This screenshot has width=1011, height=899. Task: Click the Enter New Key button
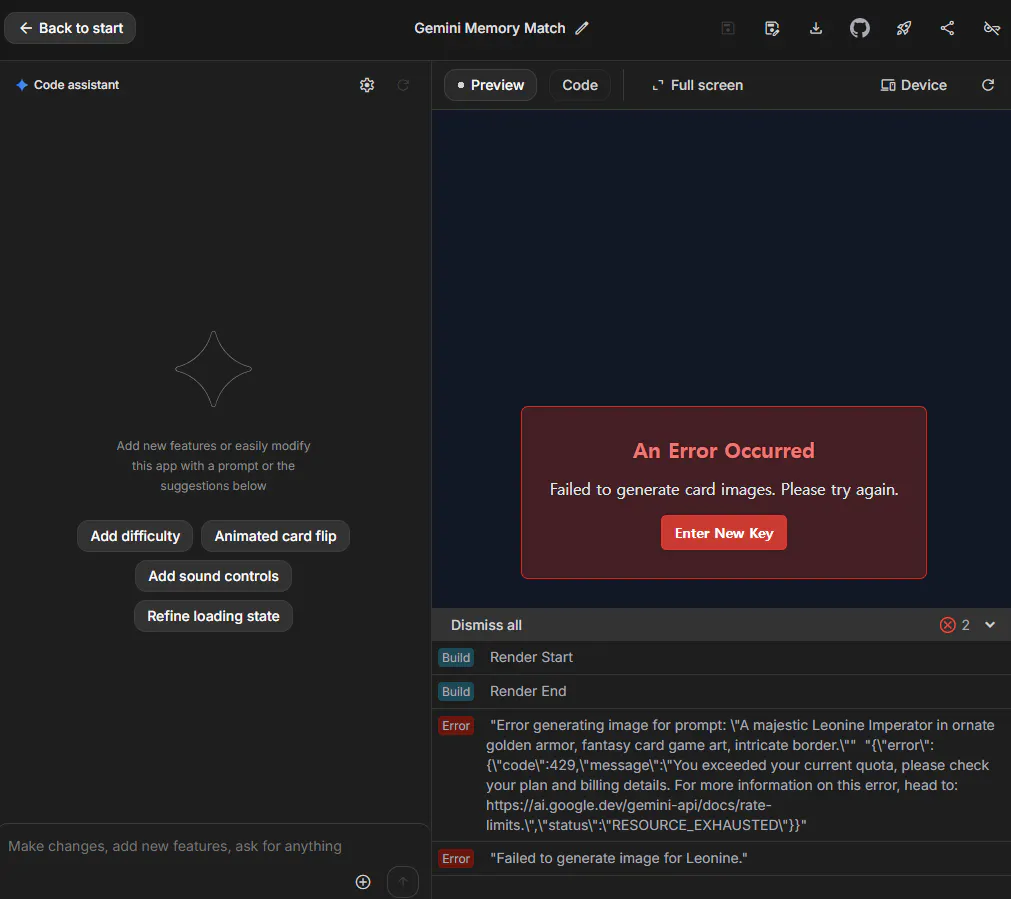tap(723, 533)
